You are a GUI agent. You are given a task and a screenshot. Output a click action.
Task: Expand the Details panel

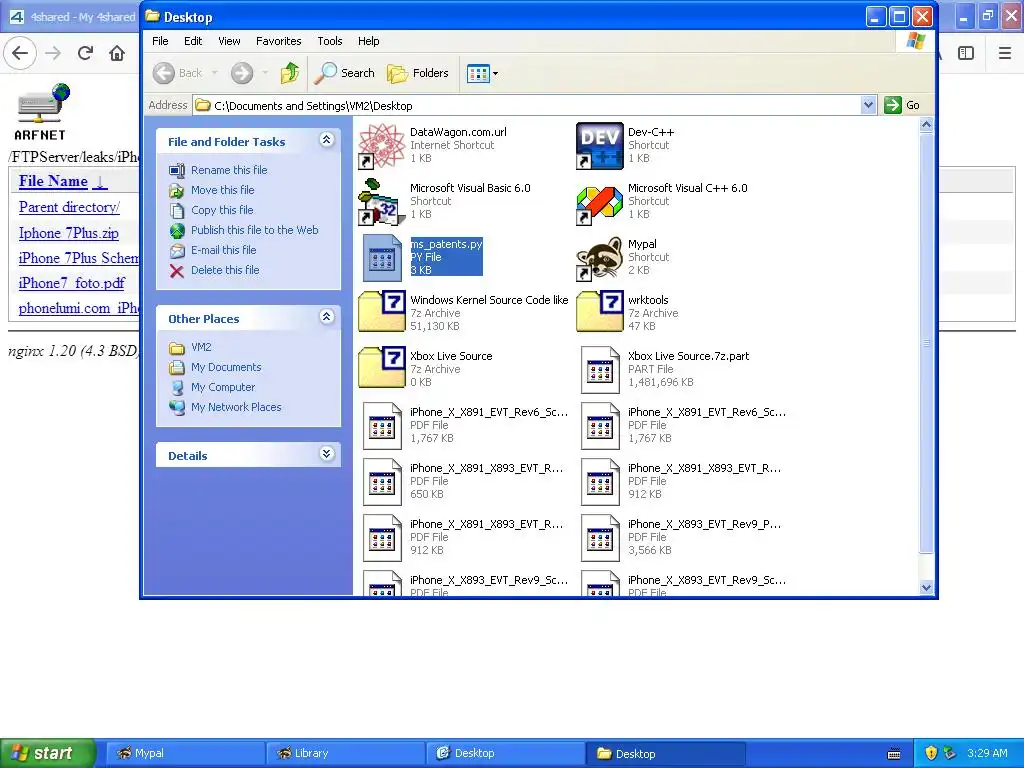pos(327,455)
